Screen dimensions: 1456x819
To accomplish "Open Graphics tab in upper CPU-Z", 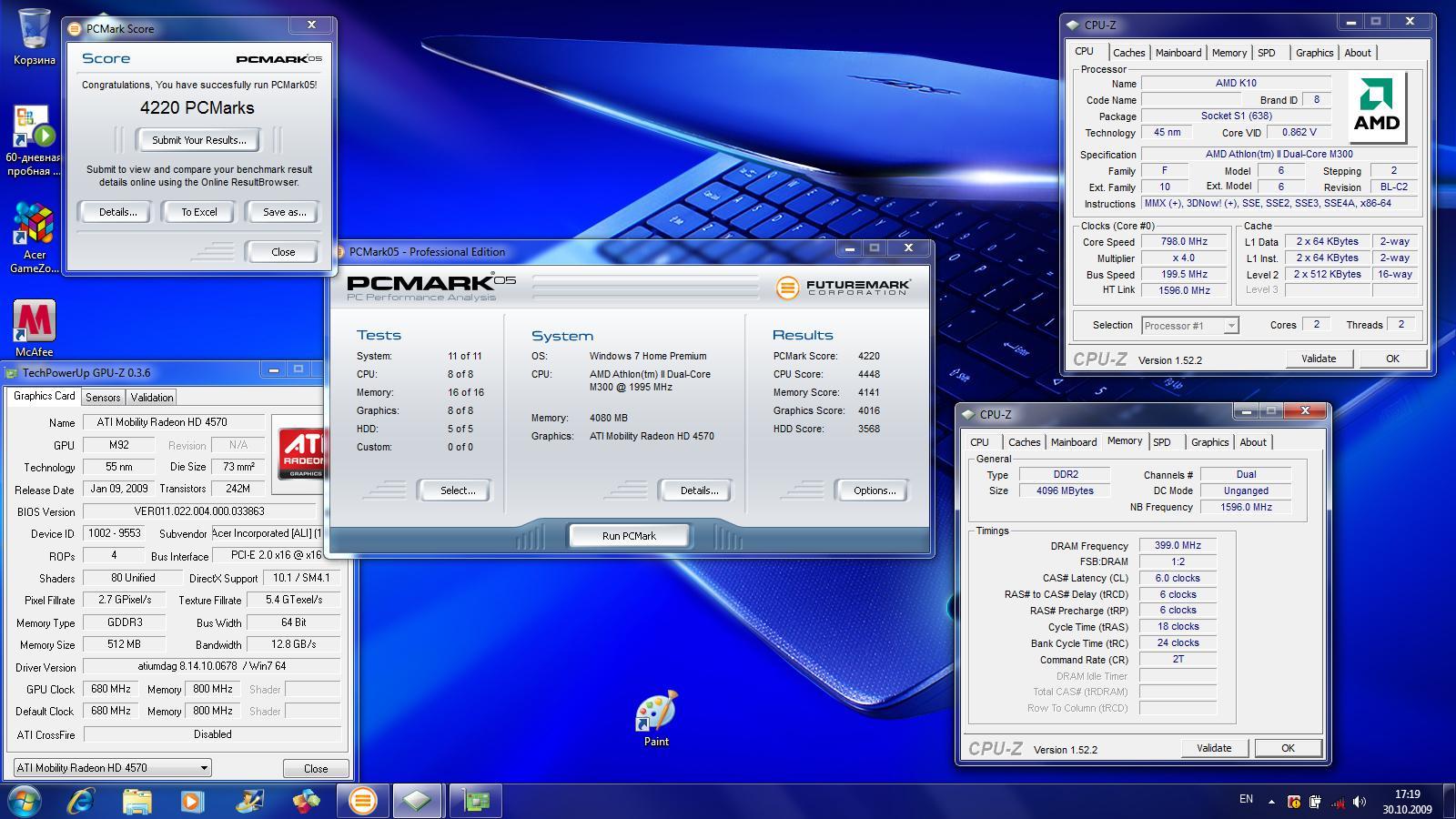I will click(1314, 53).
